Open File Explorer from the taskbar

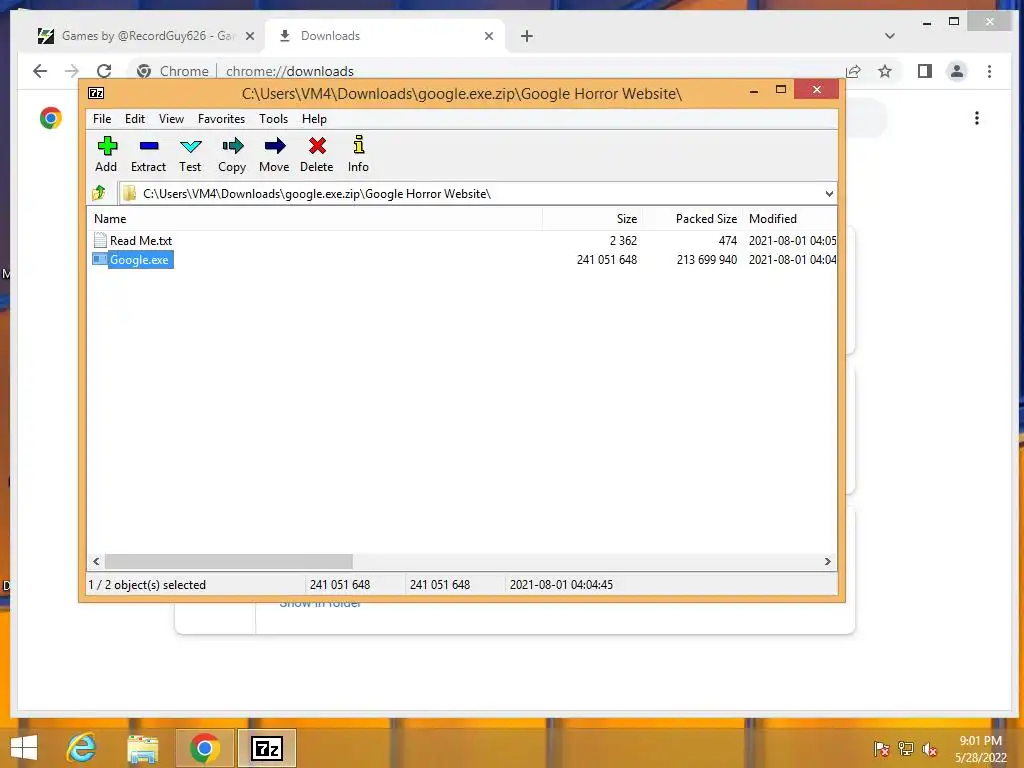[x=143, y=748]
